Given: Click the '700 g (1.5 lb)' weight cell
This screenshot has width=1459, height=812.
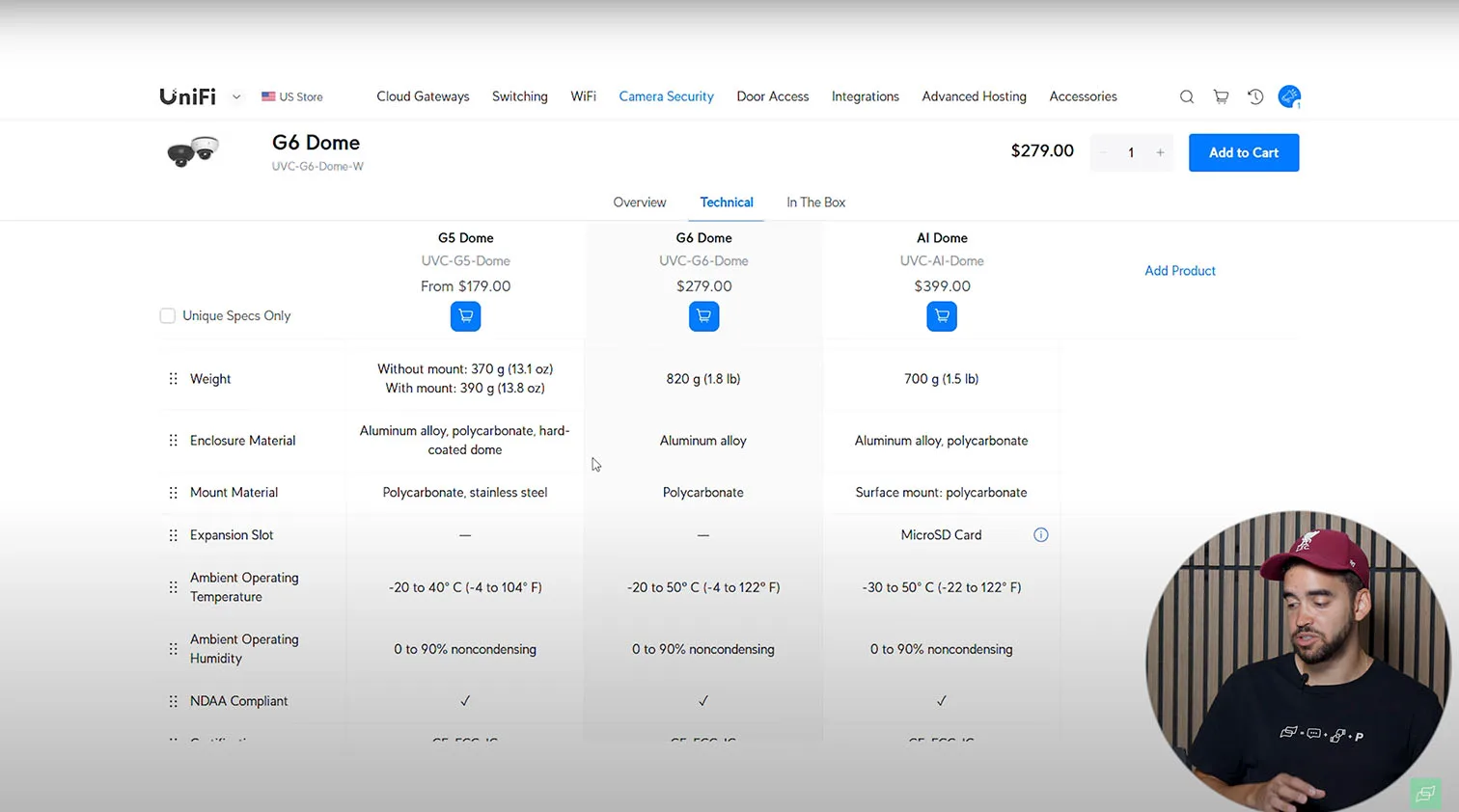Looking at the screenshot, I should [x=942, y=379].
